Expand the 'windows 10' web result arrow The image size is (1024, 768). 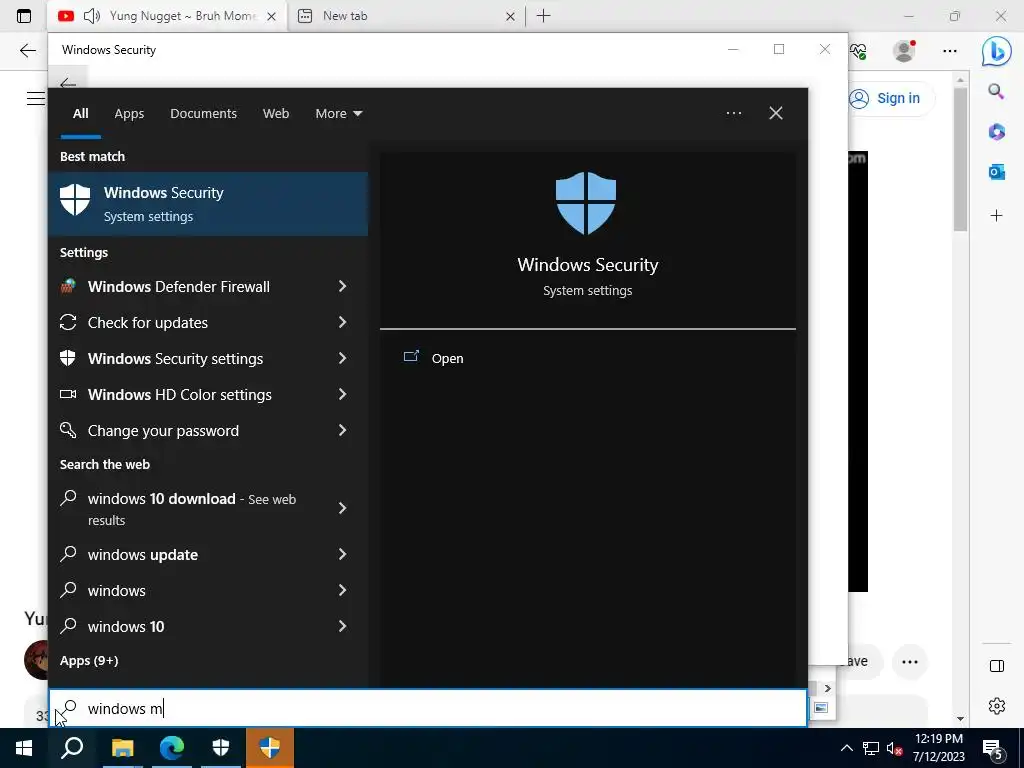coord(342,626)
